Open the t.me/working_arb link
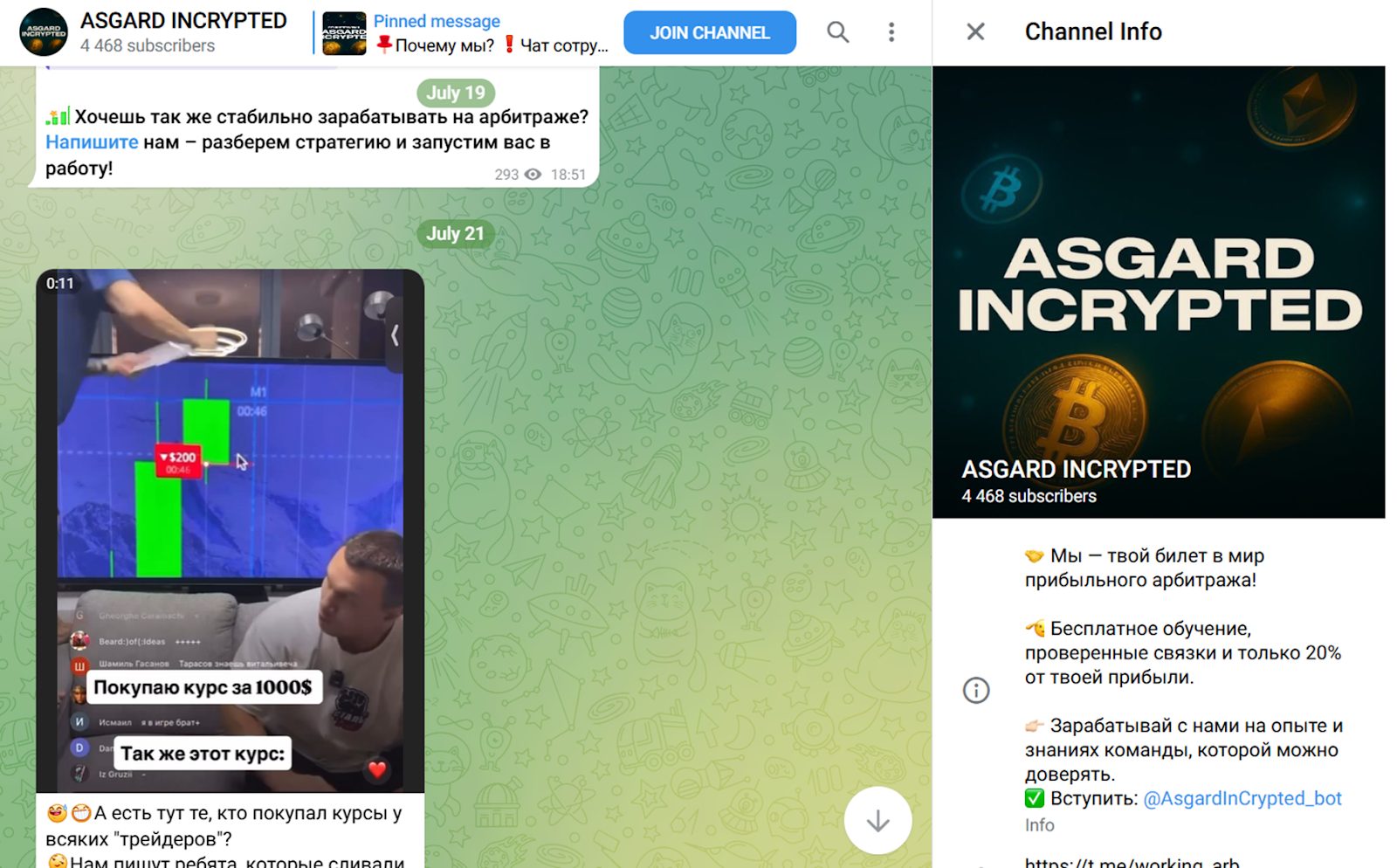1397x868 pixels. coord(1132,862)
